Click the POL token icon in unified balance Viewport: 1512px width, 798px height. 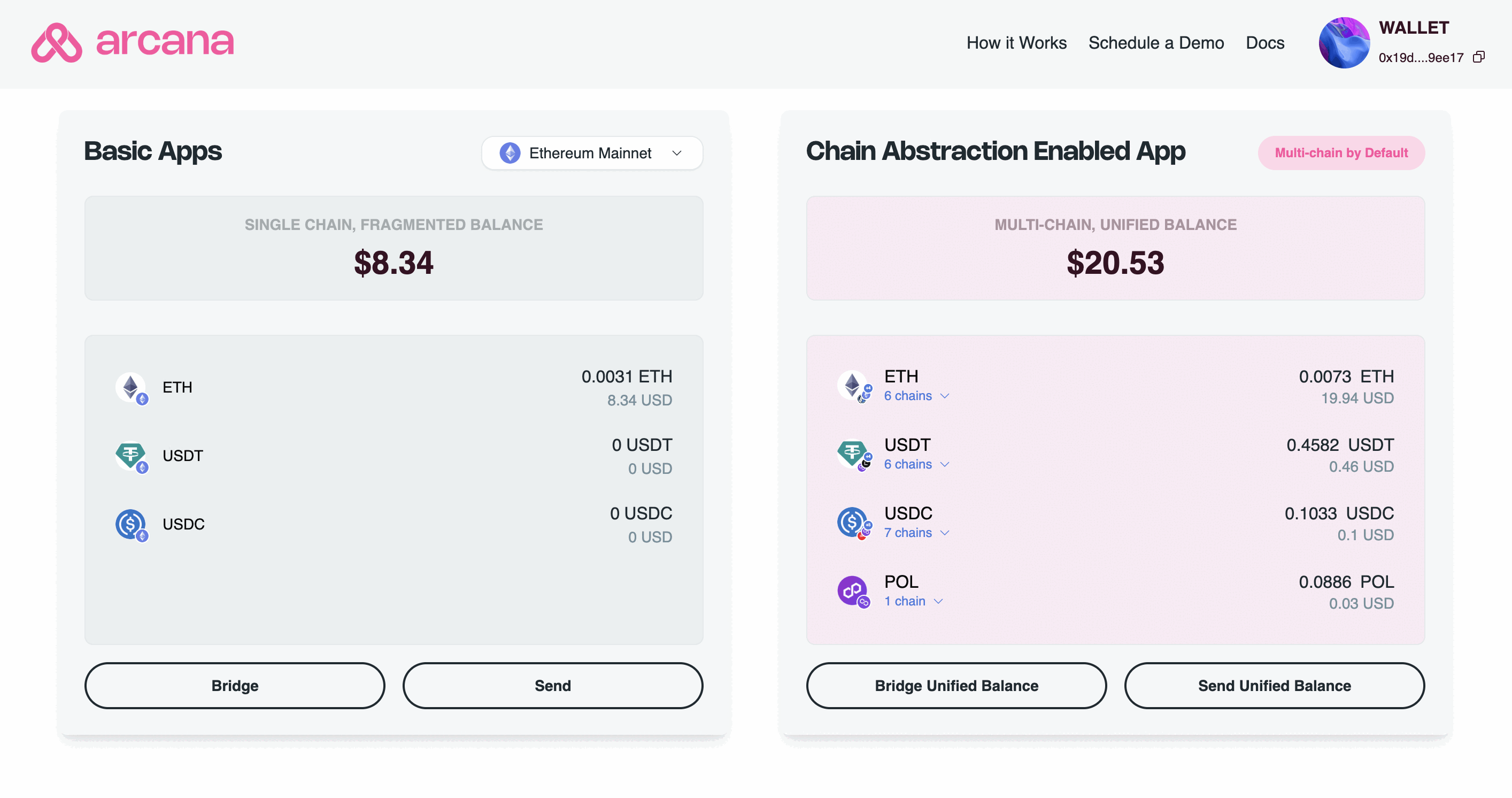point(853,592)
